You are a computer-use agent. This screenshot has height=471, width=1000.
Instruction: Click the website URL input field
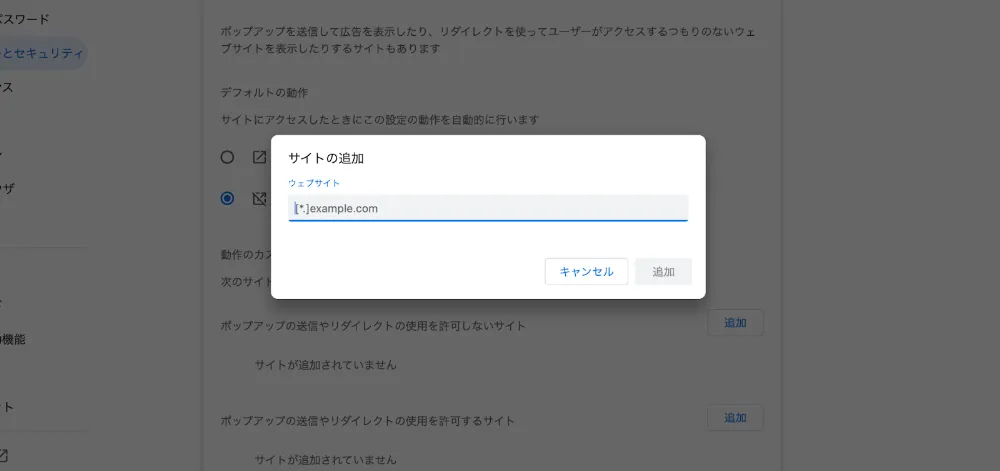coord(488,208)
